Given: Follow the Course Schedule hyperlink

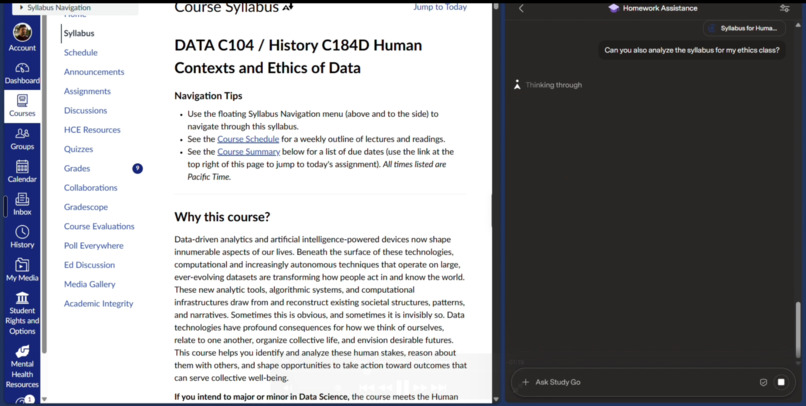Looking at the screenshot, I should (248, 139).
